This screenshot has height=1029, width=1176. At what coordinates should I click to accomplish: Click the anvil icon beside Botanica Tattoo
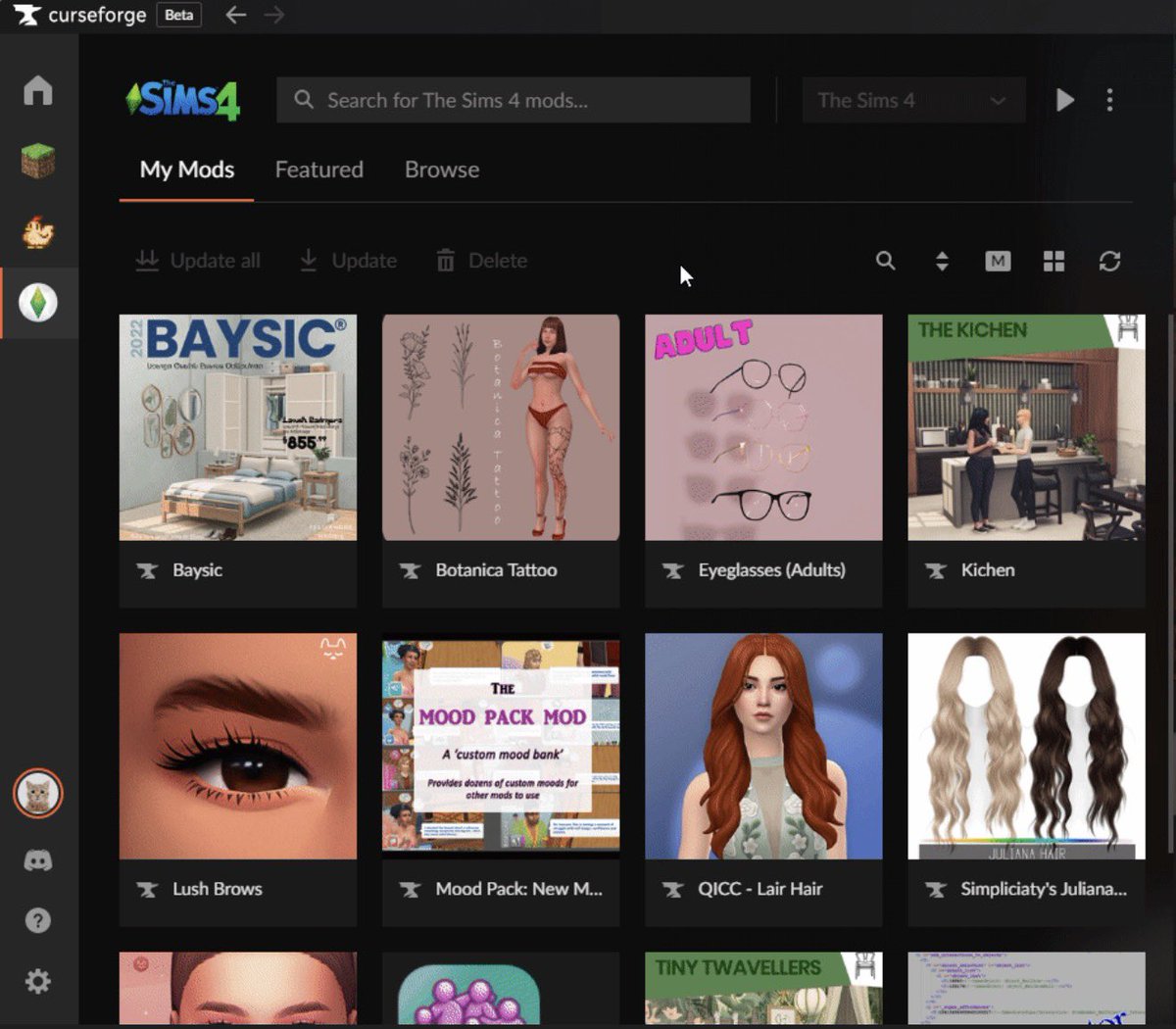pyautogui.click(x=410, y=570)
